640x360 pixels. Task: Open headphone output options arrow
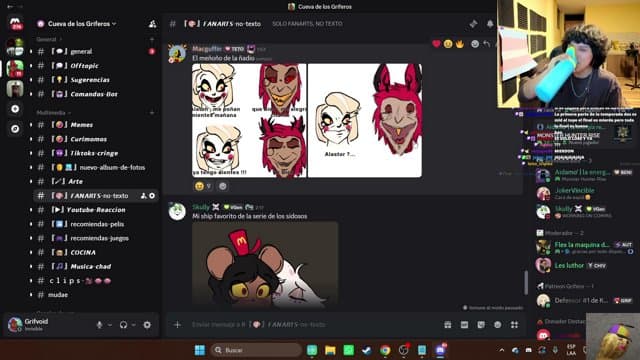click(x=134, y=325)
